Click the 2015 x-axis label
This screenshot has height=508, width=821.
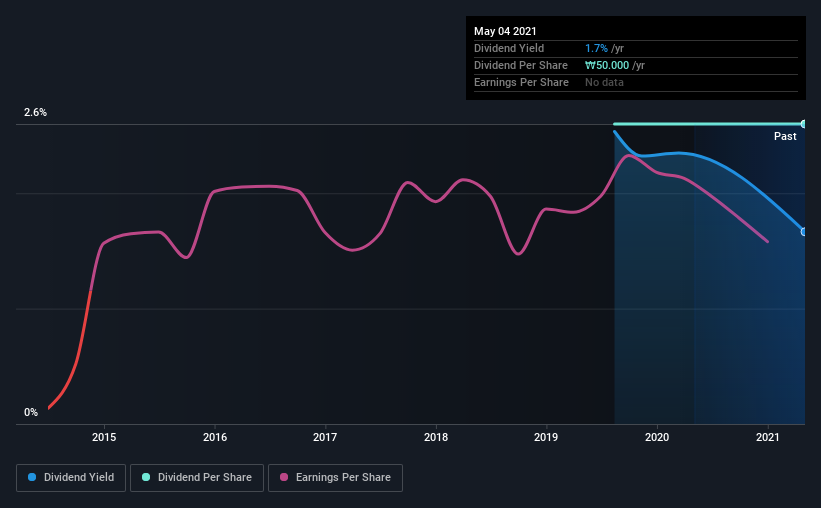pos(104,437)
